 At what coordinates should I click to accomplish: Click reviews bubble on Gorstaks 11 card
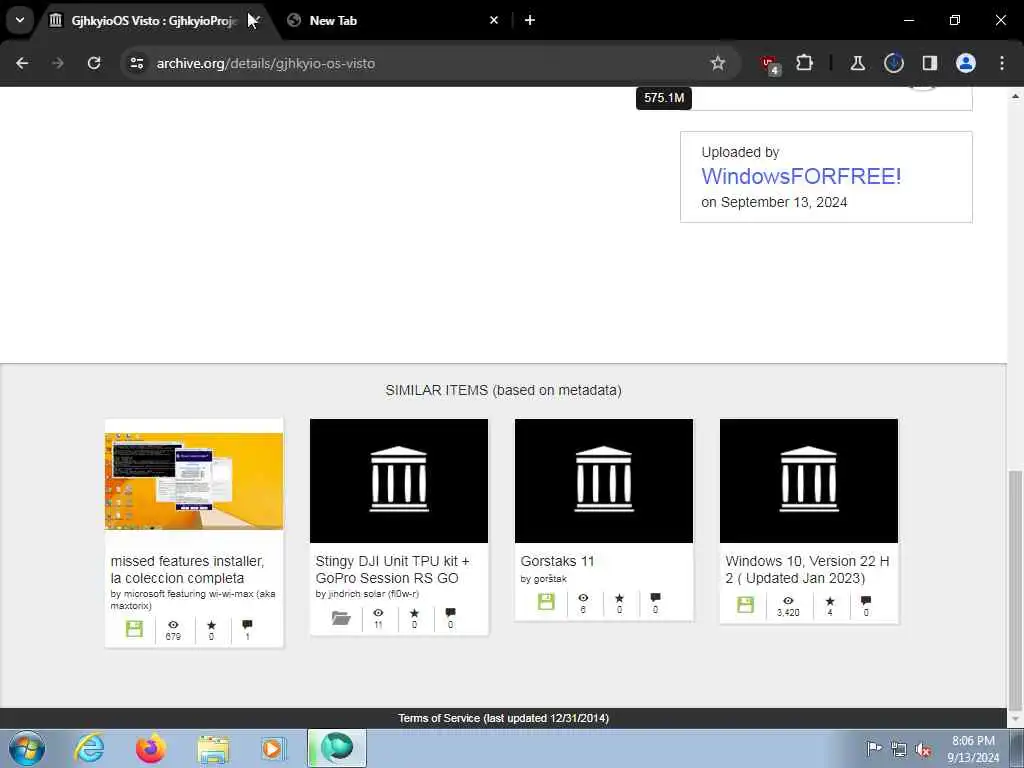point(655,598)
